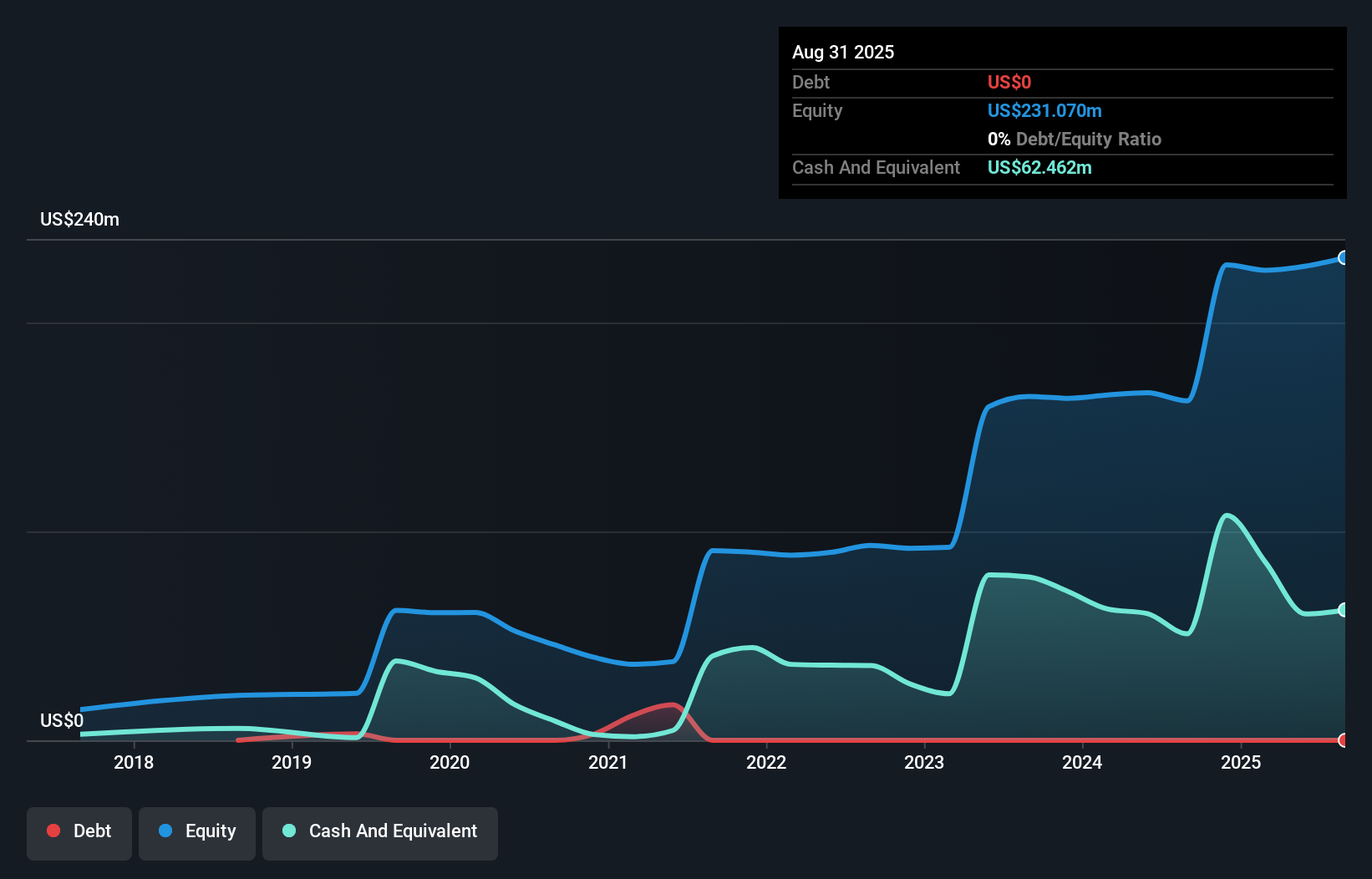
Task: Click the US$231.070m Equity value
Action: (1044, 110)
